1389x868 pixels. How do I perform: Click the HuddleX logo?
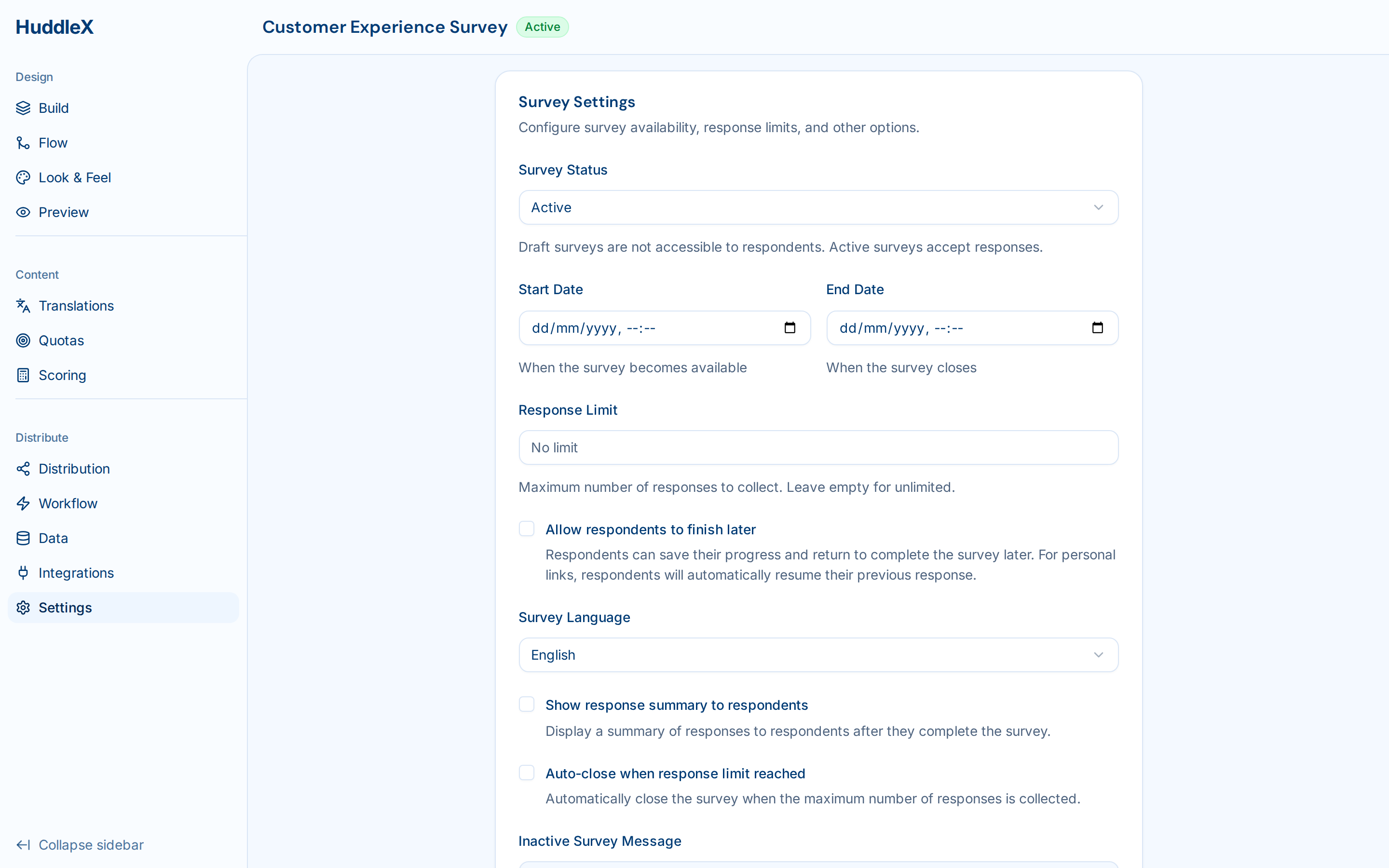(54, 27)
